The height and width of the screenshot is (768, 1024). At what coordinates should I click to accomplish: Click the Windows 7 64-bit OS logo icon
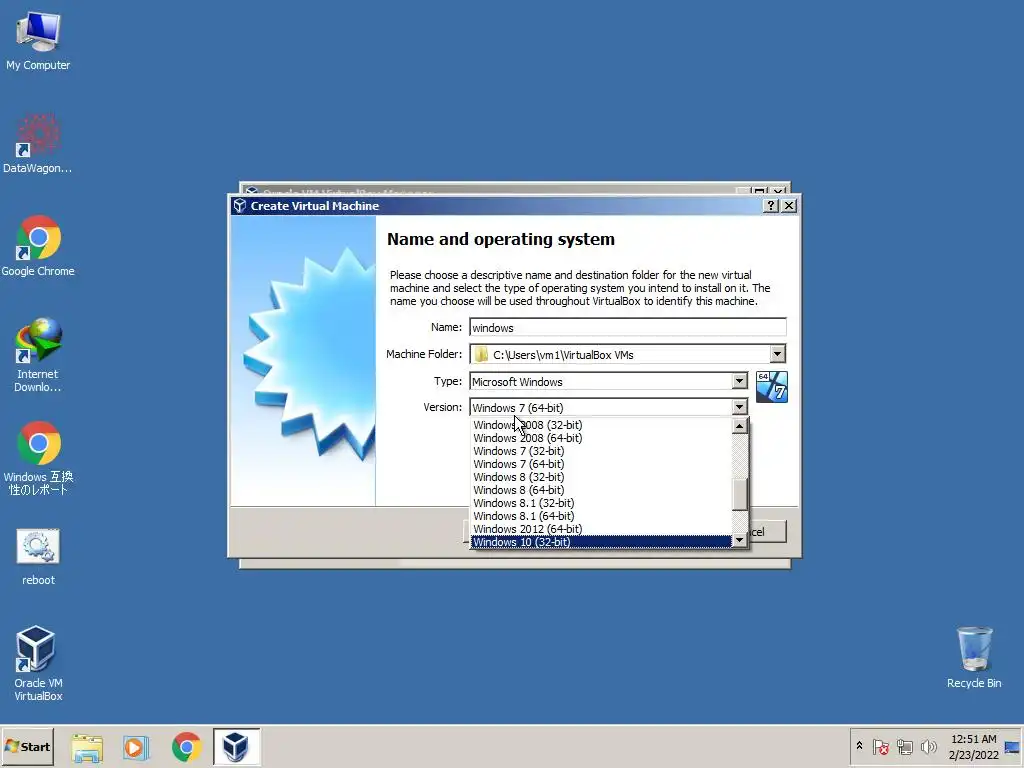pyautogui.click(x=772, y=387)
